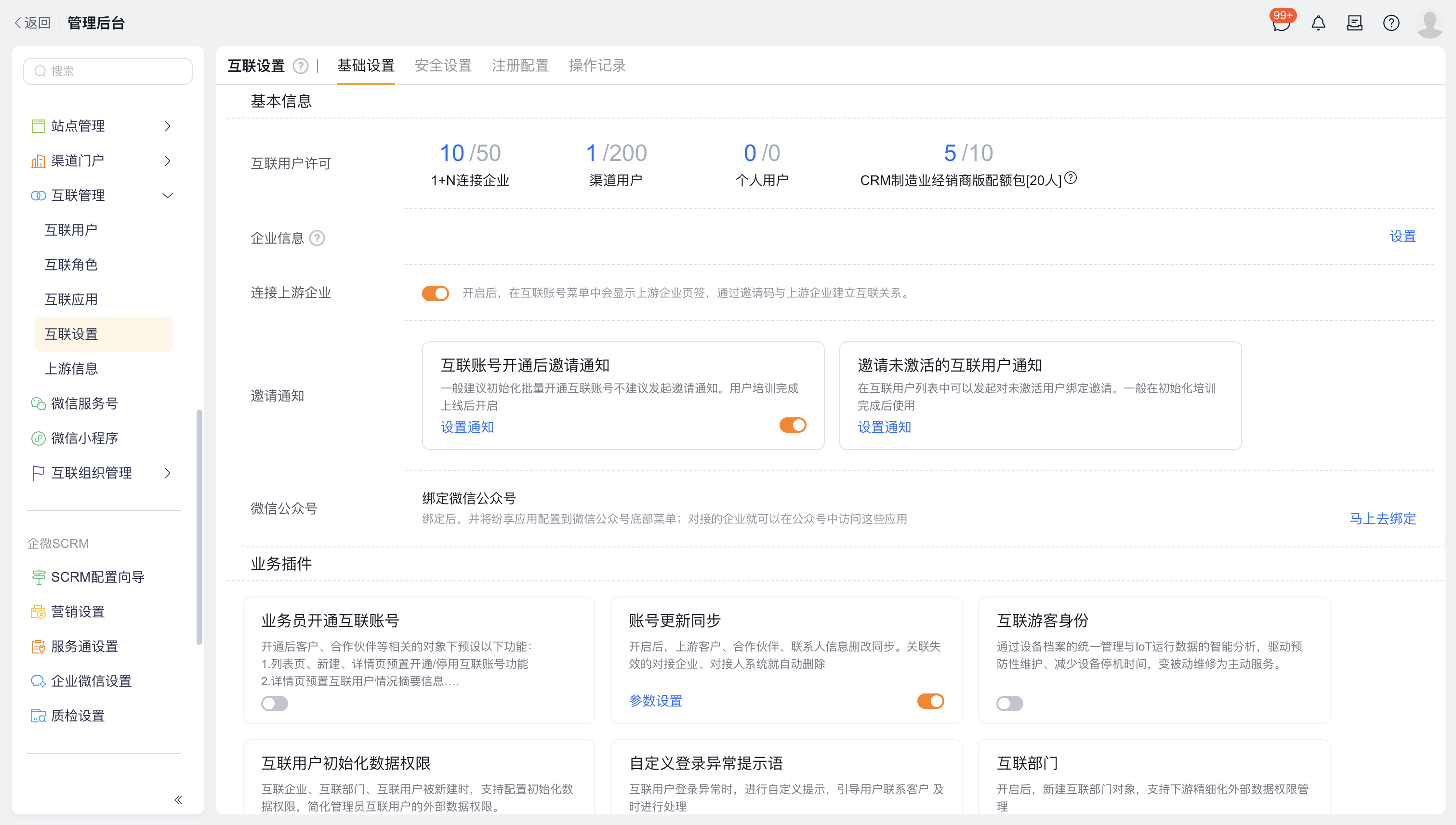Click the sidebar vertical scrollbar

pyautogui.click(x=199, y=527)
